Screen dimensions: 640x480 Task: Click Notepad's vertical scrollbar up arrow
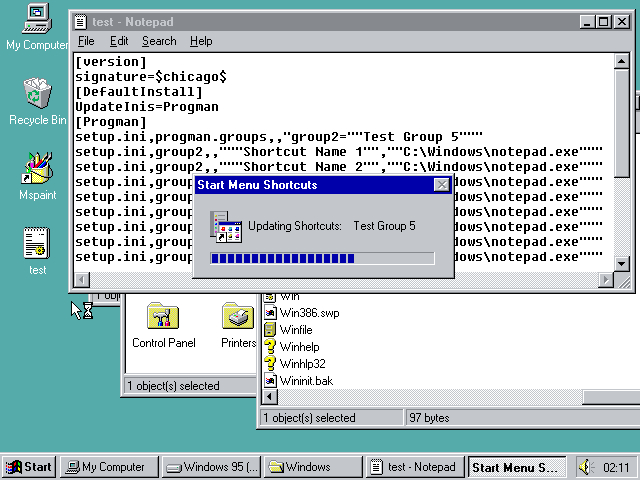(606, 61)
